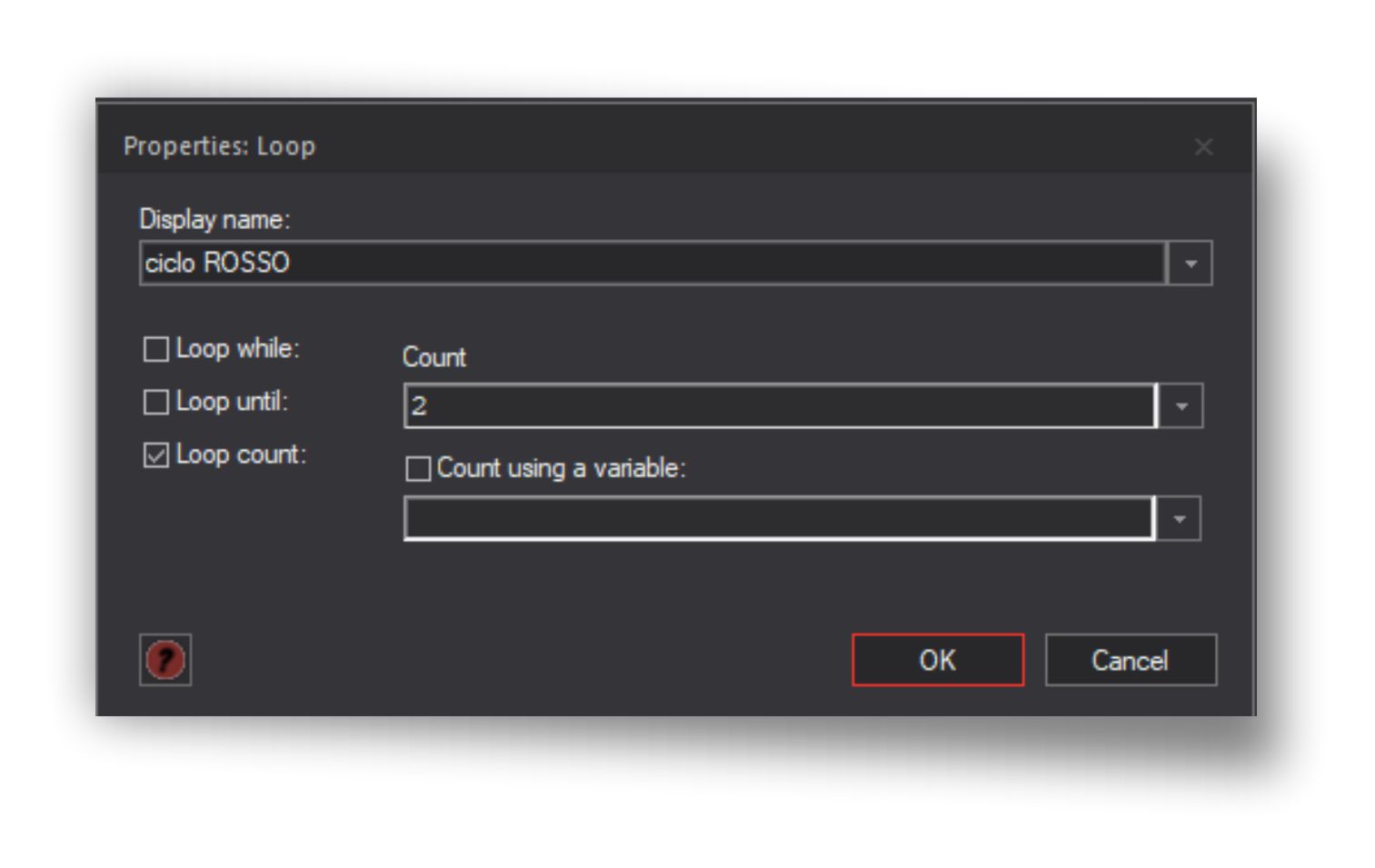Enable the Loop while checkbox
Screen dimensions: 1375x868
click(x=156, y=349)
